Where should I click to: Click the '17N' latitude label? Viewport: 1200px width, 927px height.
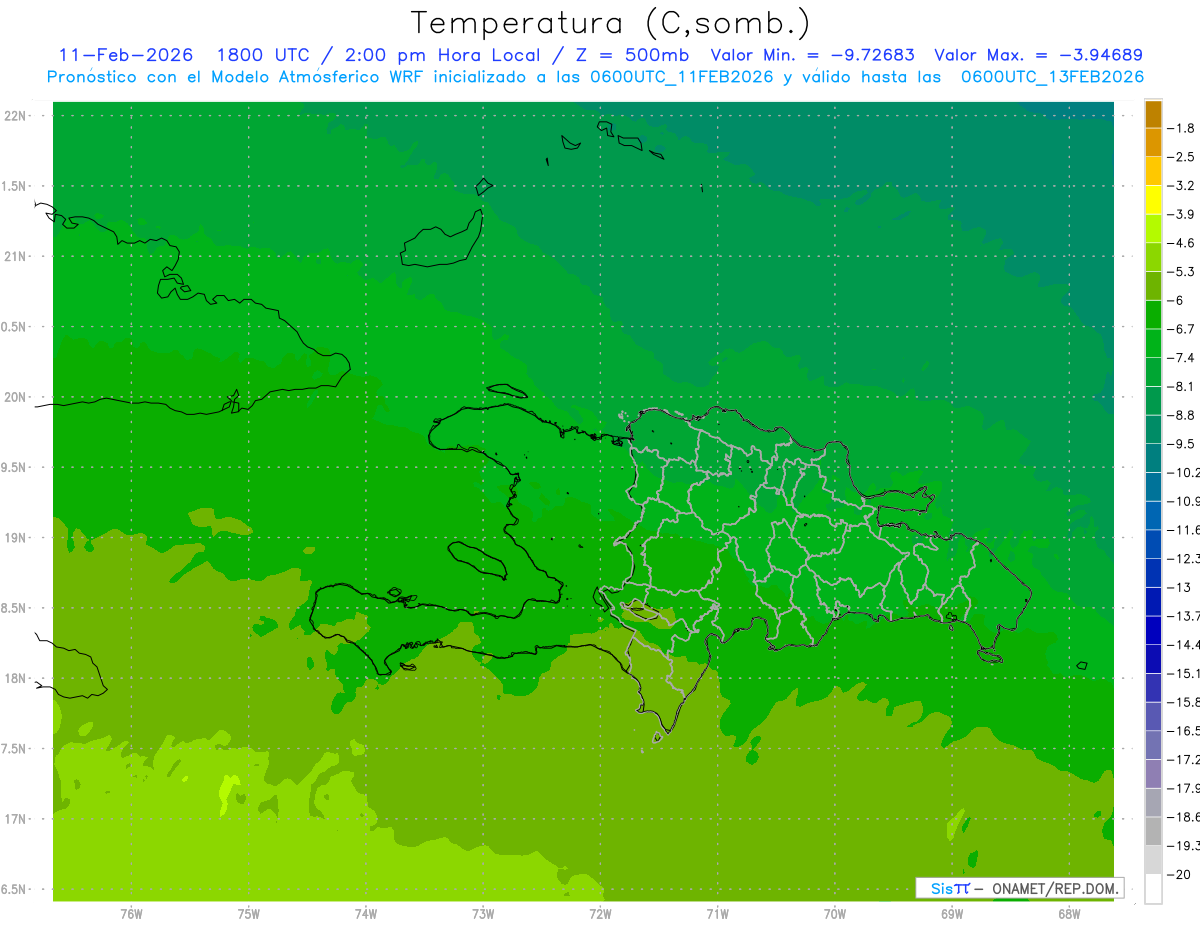coord(16,819)
